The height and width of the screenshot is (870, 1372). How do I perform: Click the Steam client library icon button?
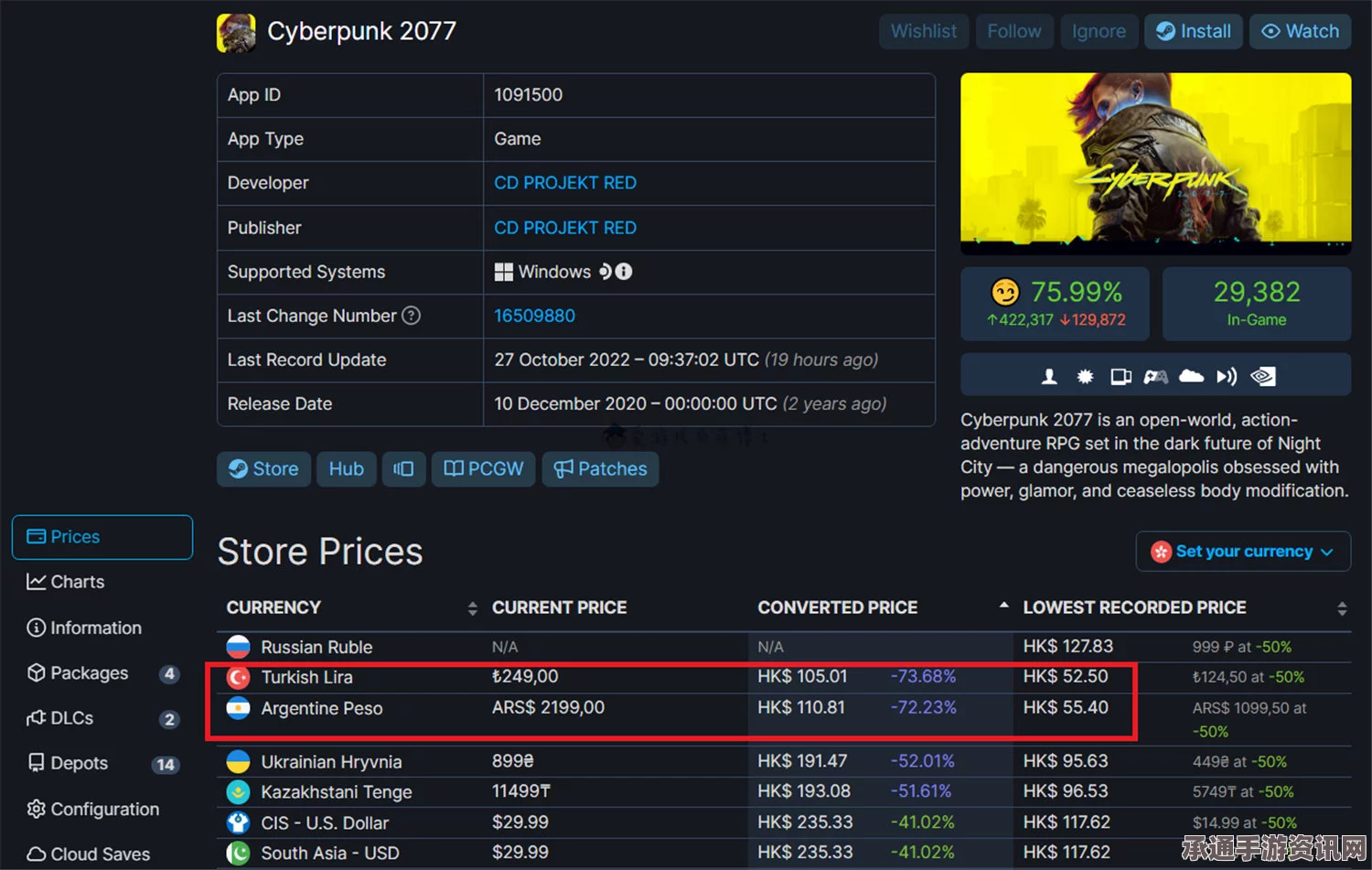[403, 469]
